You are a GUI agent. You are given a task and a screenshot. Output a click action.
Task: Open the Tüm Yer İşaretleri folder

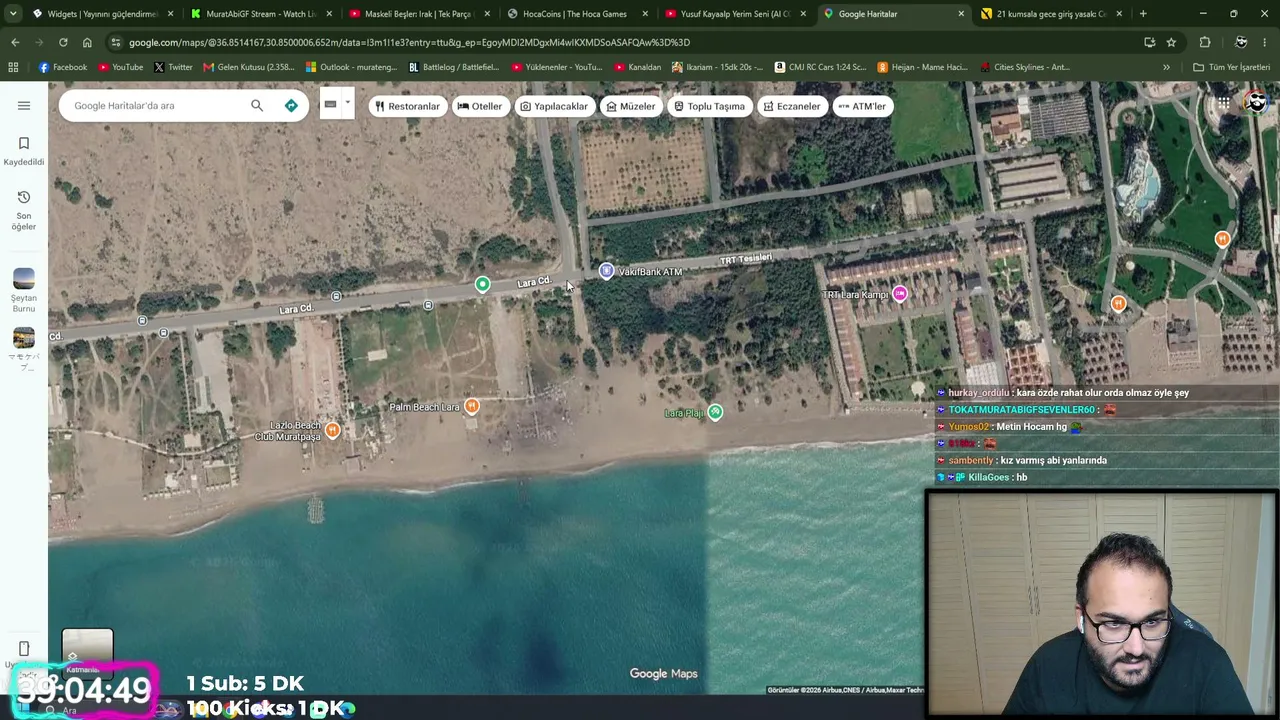[1231, 67]
